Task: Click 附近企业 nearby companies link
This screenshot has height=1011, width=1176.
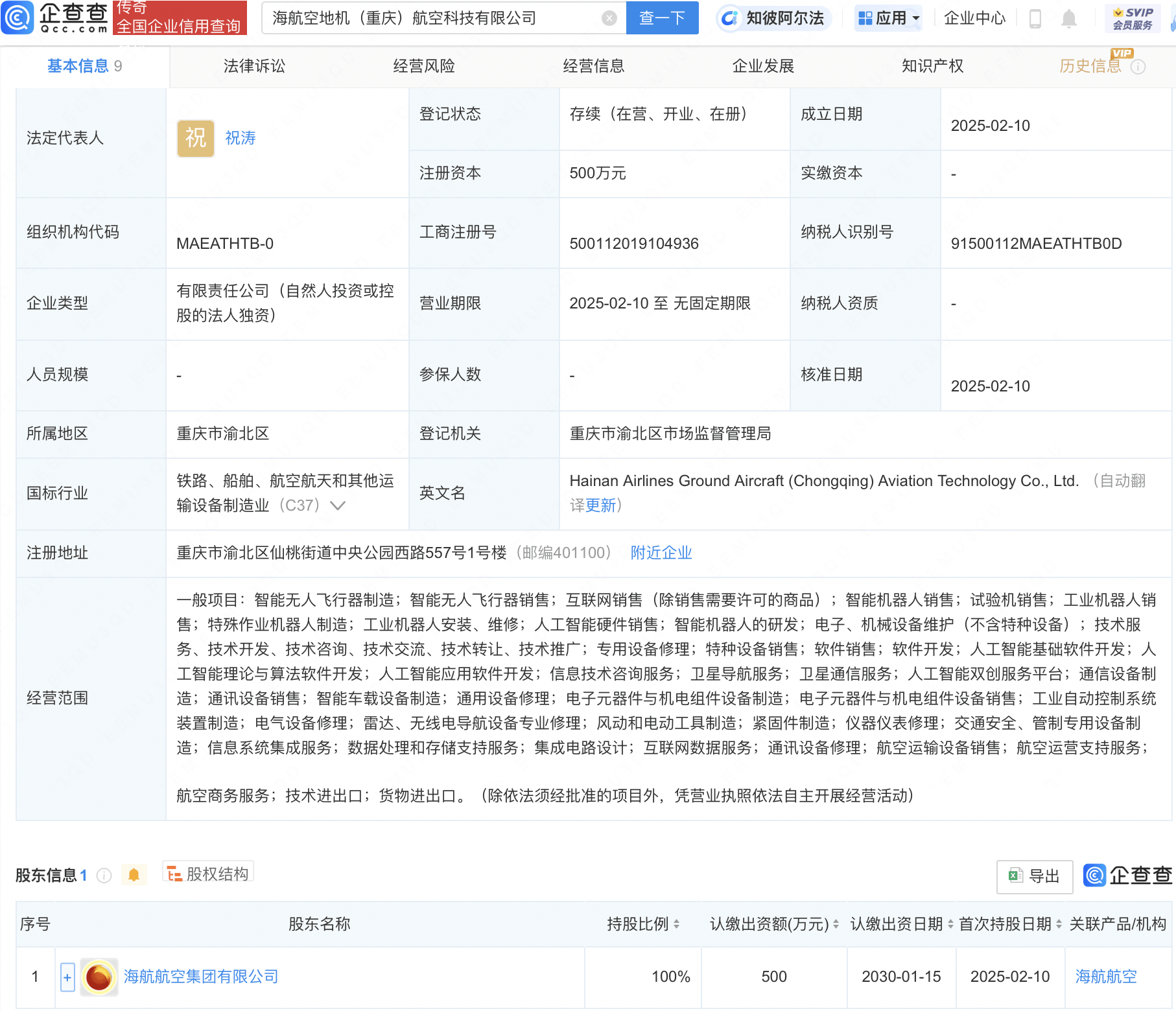Action: 661,553
